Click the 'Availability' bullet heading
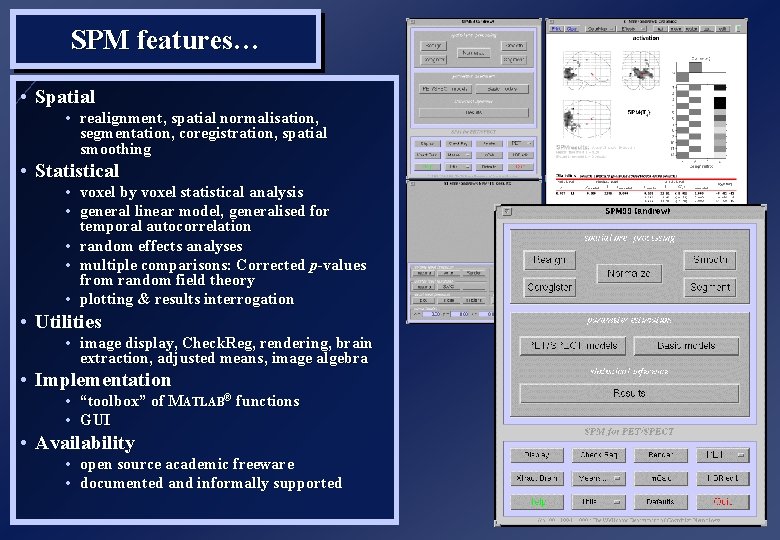 [x=85, y=443]
